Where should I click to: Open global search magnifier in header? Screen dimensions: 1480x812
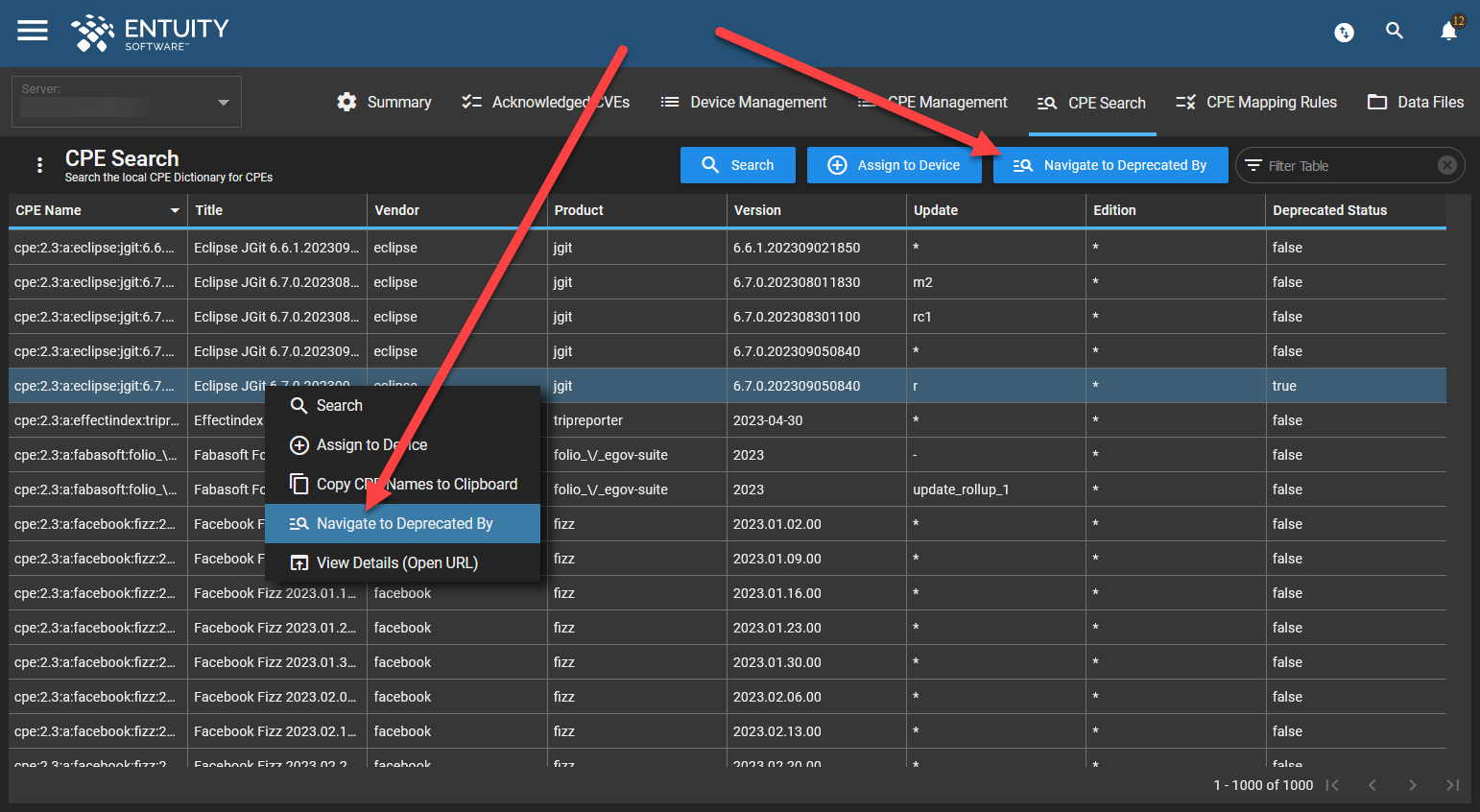1395,31
